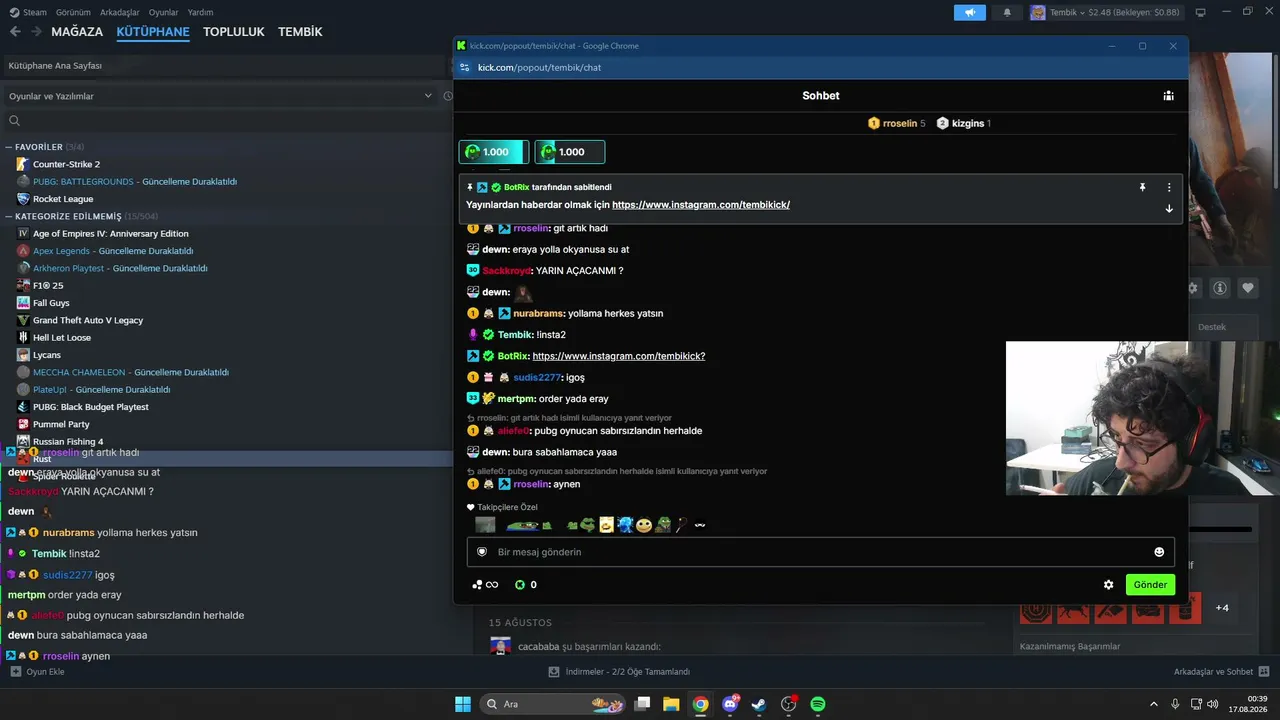The height and width of the screenshot is (720, 1280).
Task: Insert the yellow smiley follower emote
Action: [x=644, y=525]
